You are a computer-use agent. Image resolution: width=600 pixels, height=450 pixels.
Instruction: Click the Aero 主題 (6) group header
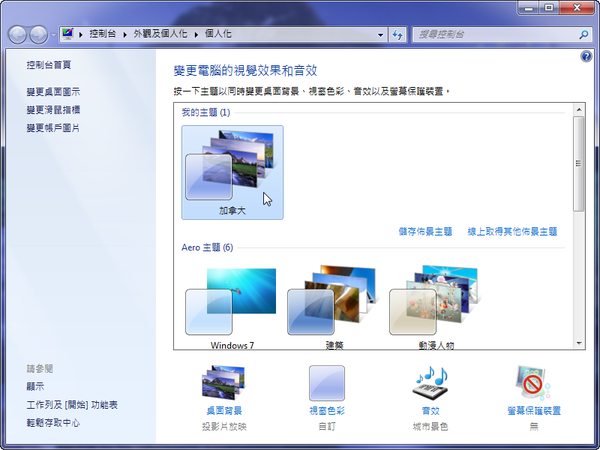tap(207, 248)
